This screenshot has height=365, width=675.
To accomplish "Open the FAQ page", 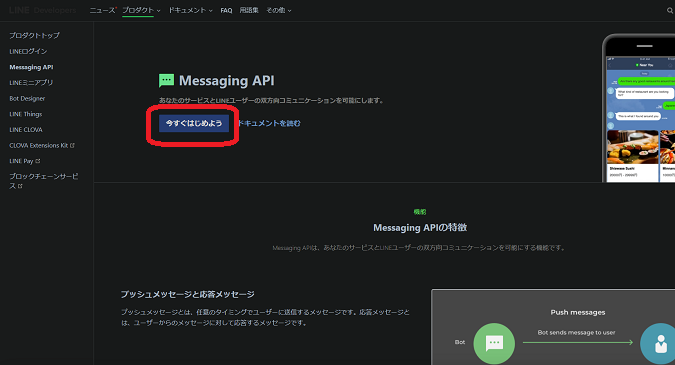I will 226,10.
